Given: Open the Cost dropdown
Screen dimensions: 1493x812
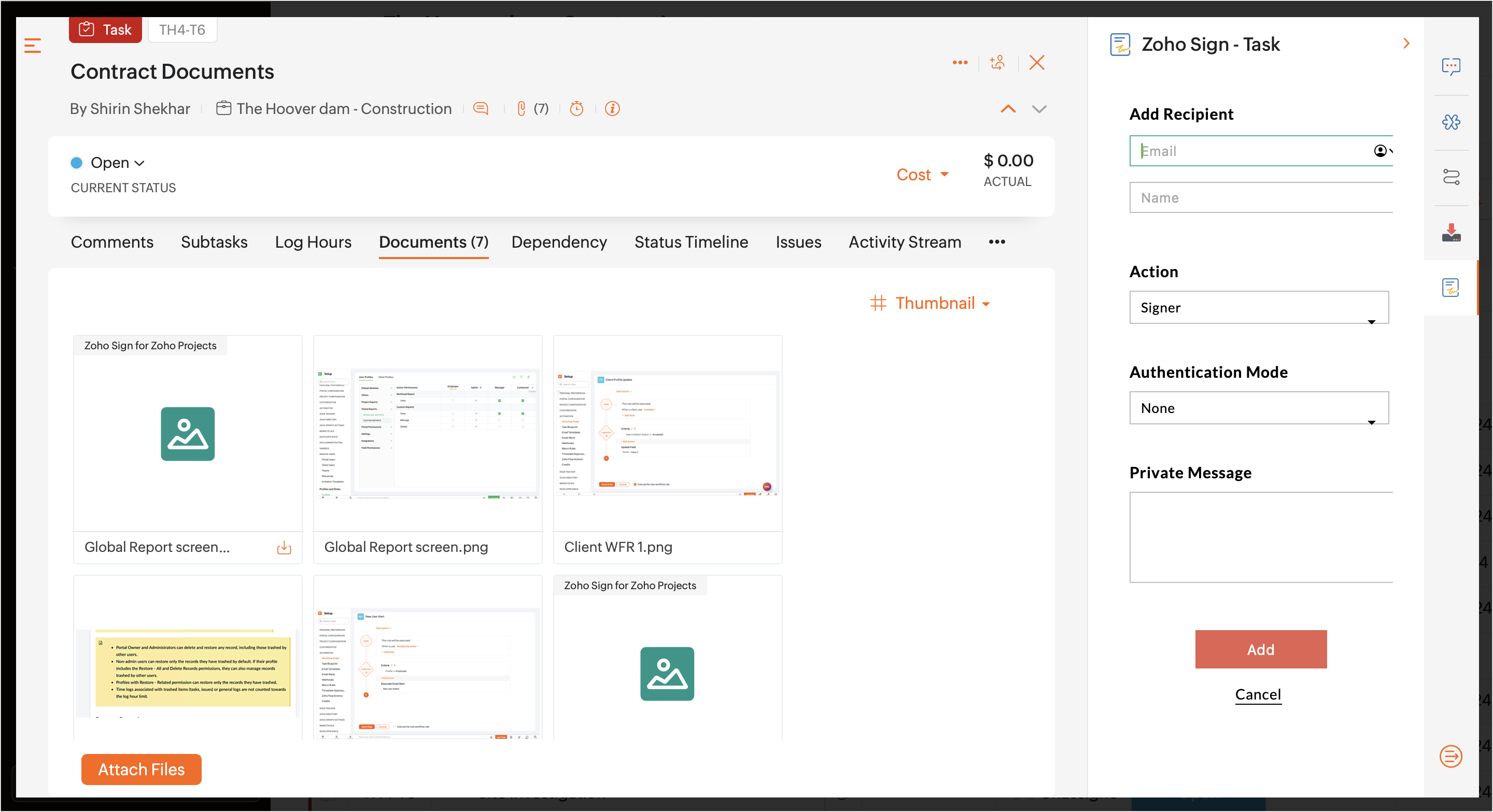Looking at the screenshot, I should point(922,174).
